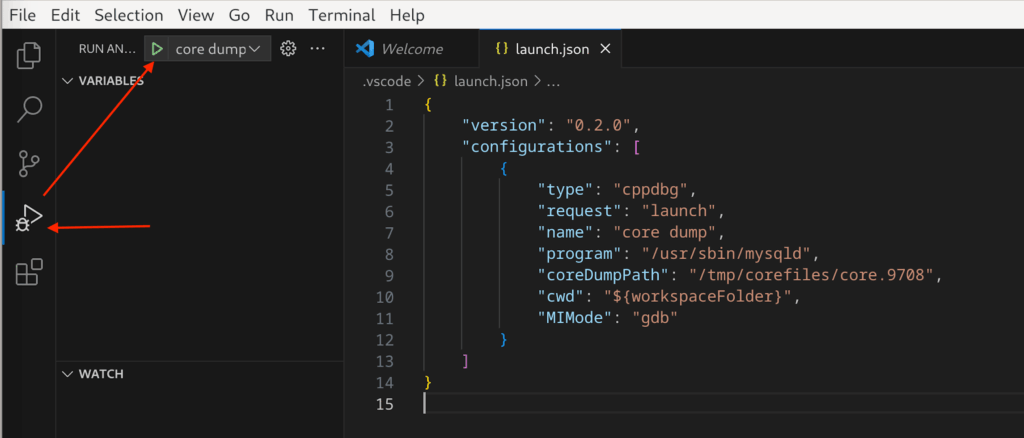
Task: Switch to the Welcome tab
Action: click(411, 49)
